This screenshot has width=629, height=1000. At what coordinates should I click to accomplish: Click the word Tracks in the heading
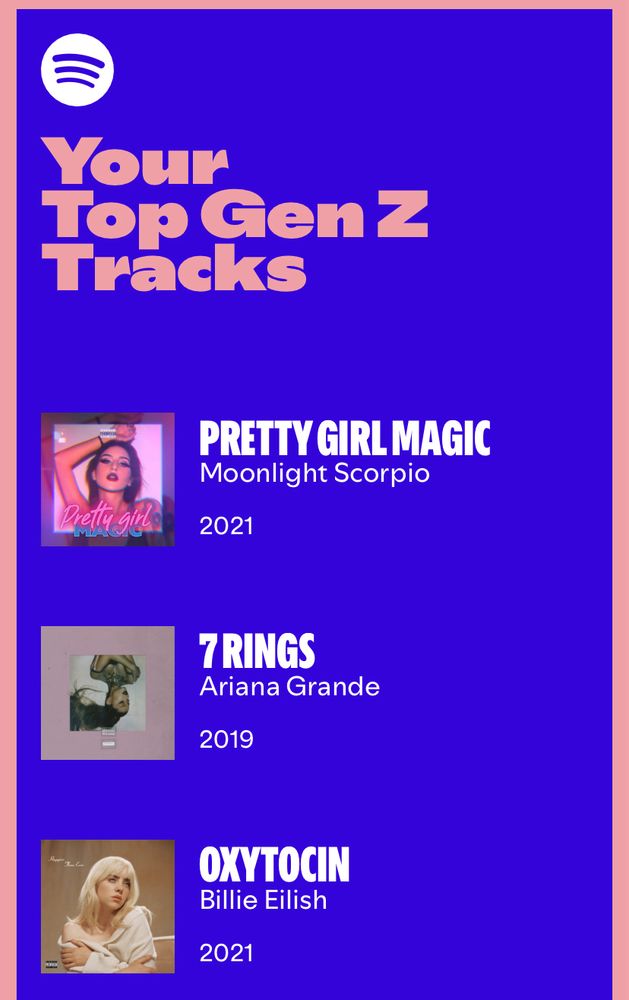tap(174, 267)
